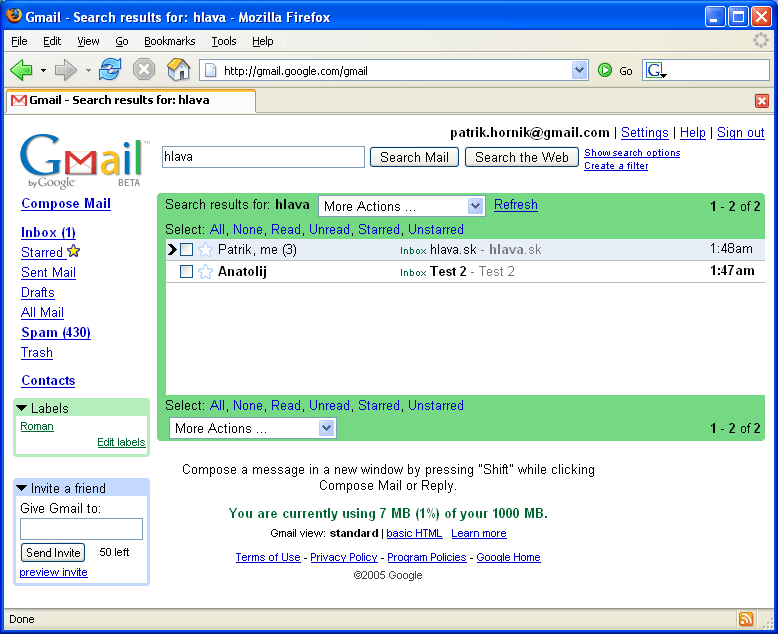The height and width of the screenshot is (634, 778).
Task: Click the Search Mail button
Action: click(414, 157)
